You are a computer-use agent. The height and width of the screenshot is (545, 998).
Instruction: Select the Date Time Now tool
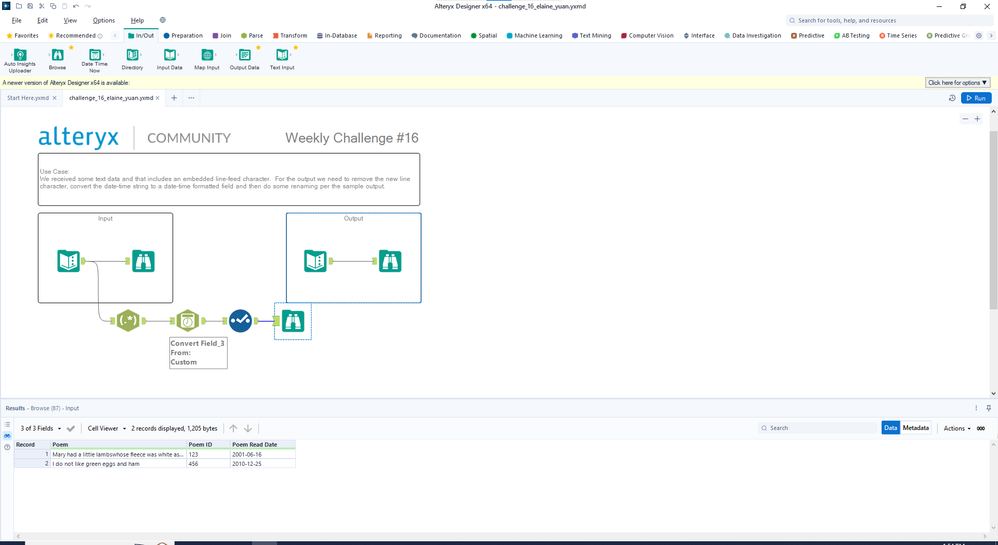[94, 59]
